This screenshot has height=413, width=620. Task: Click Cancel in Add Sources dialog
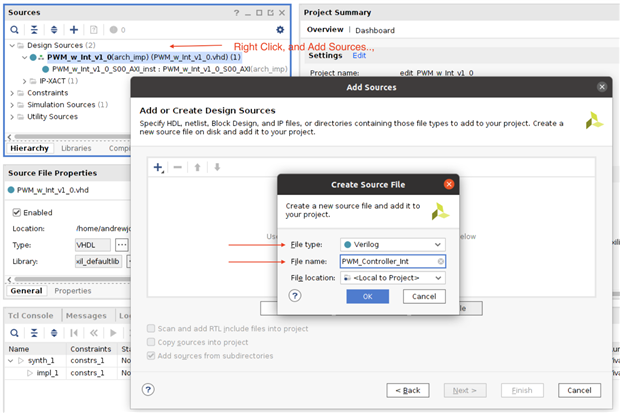pyautogui.click(x=580, y=390)
